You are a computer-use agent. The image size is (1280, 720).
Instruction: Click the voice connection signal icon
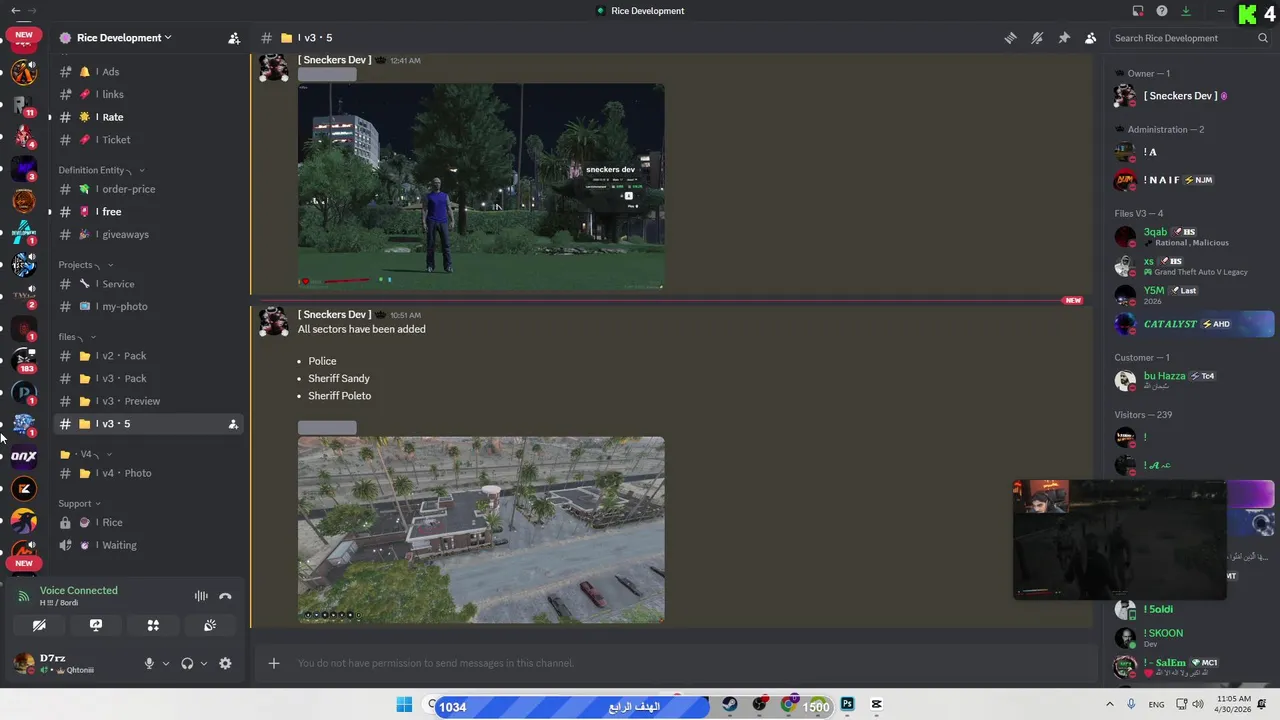point(24,596)
